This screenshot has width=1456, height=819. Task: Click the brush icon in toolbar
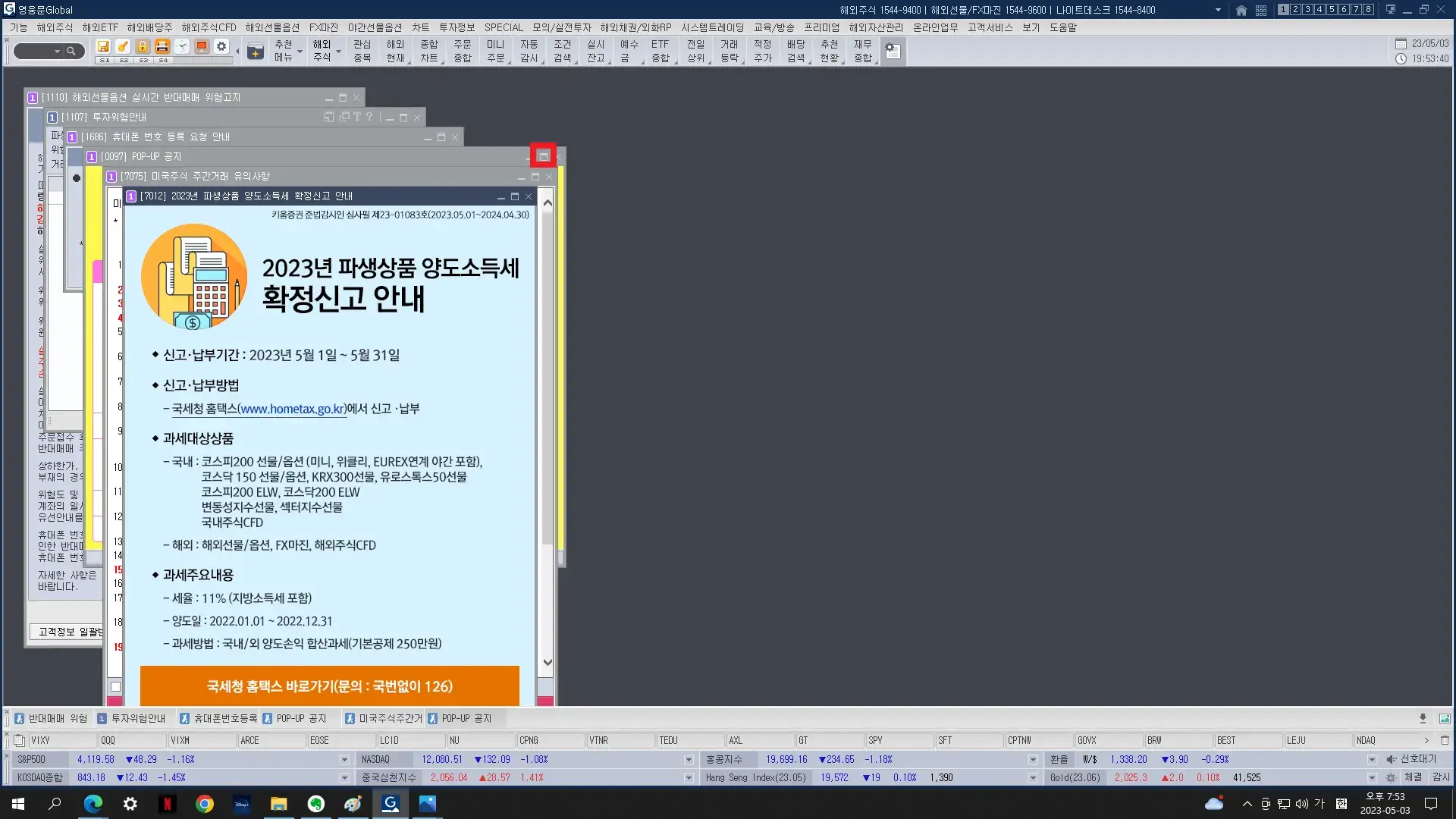tap(123, 46)
